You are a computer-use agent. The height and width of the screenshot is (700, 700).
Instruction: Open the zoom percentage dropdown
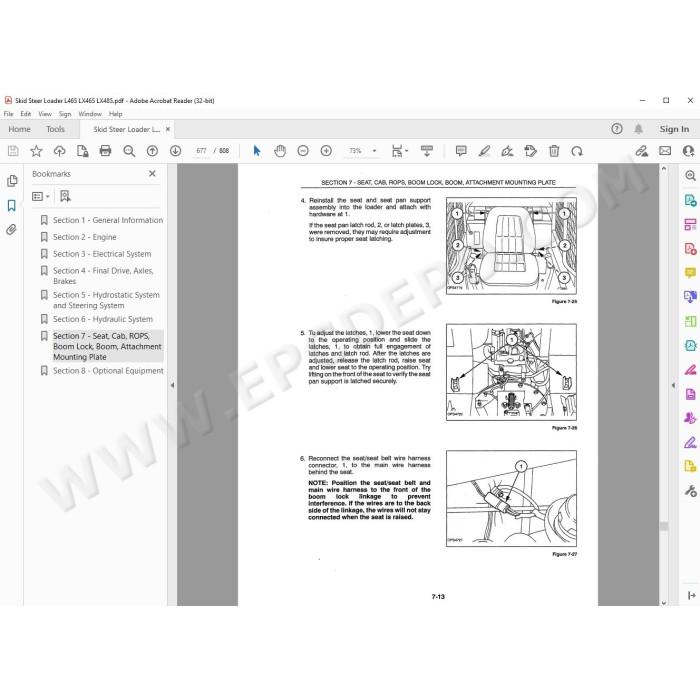point(375,151)
